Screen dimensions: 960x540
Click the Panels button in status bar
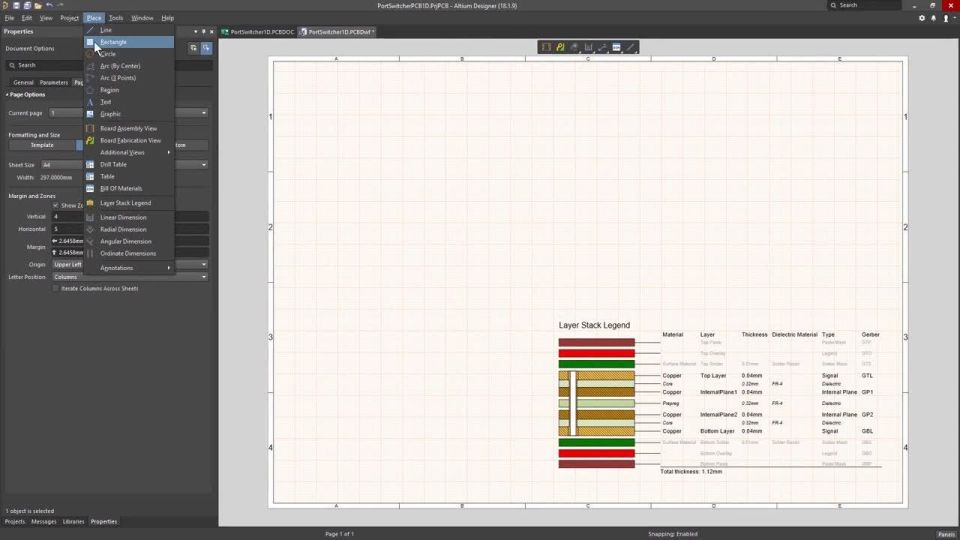946,534
